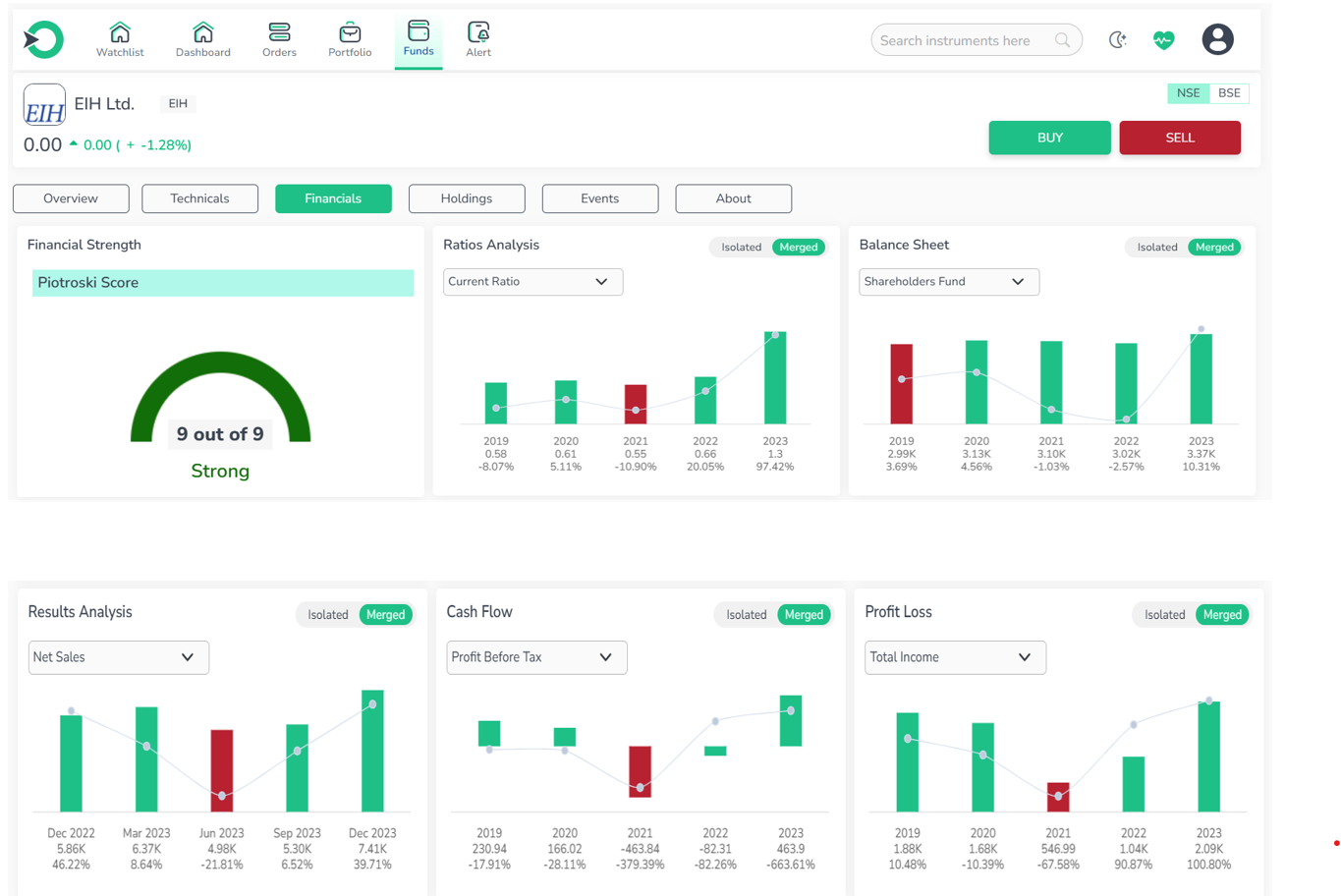Viewport: 1341px width, 896px height.
Task: Click the red Jun 2023 Net Sales bar
Action: pyautogui.click(x=222, y=771)
